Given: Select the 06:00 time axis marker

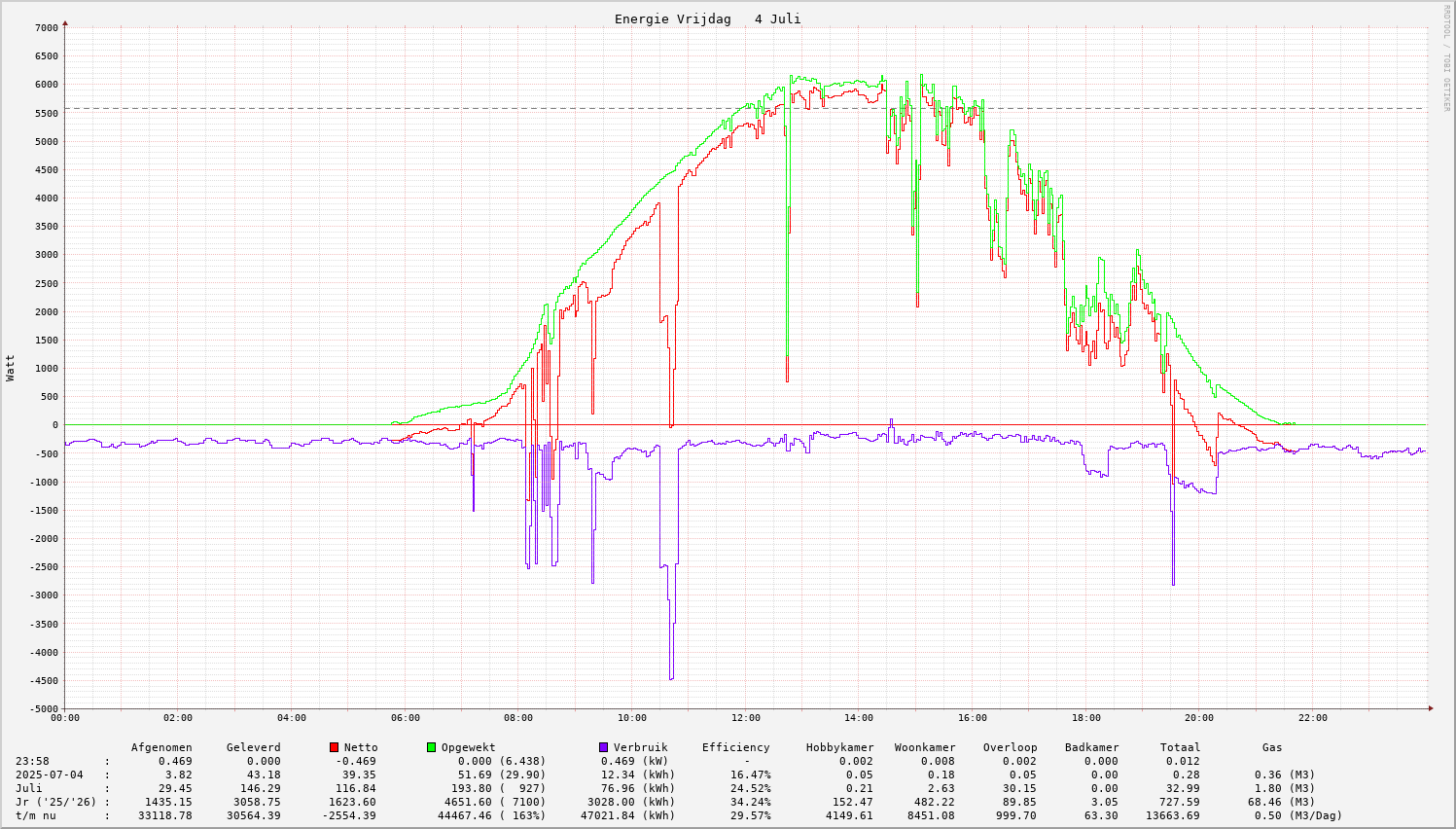Looking at the screenshot, I should [405, 718].
